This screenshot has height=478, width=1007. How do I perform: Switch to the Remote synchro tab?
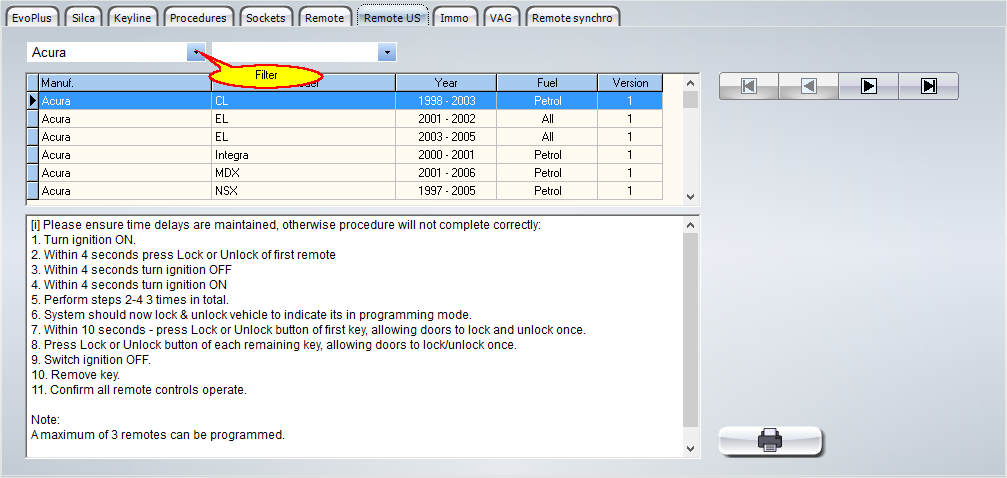pos(573,18)
